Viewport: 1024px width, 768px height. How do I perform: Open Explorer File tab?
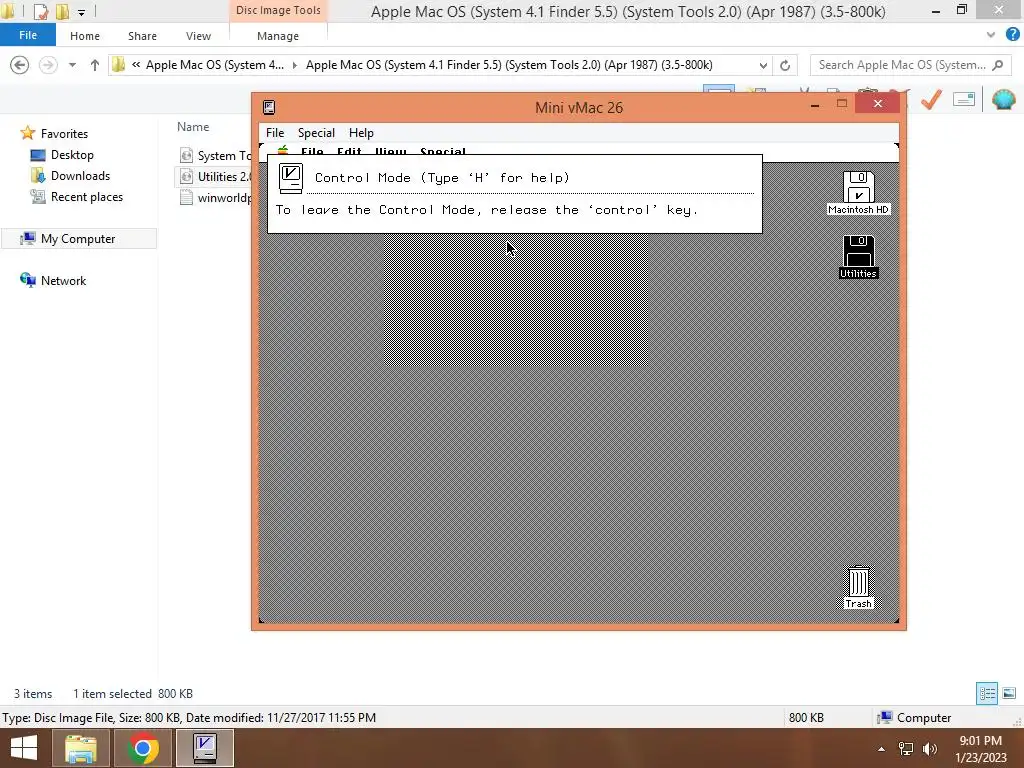pyautogui.click(x=27, y=35)
